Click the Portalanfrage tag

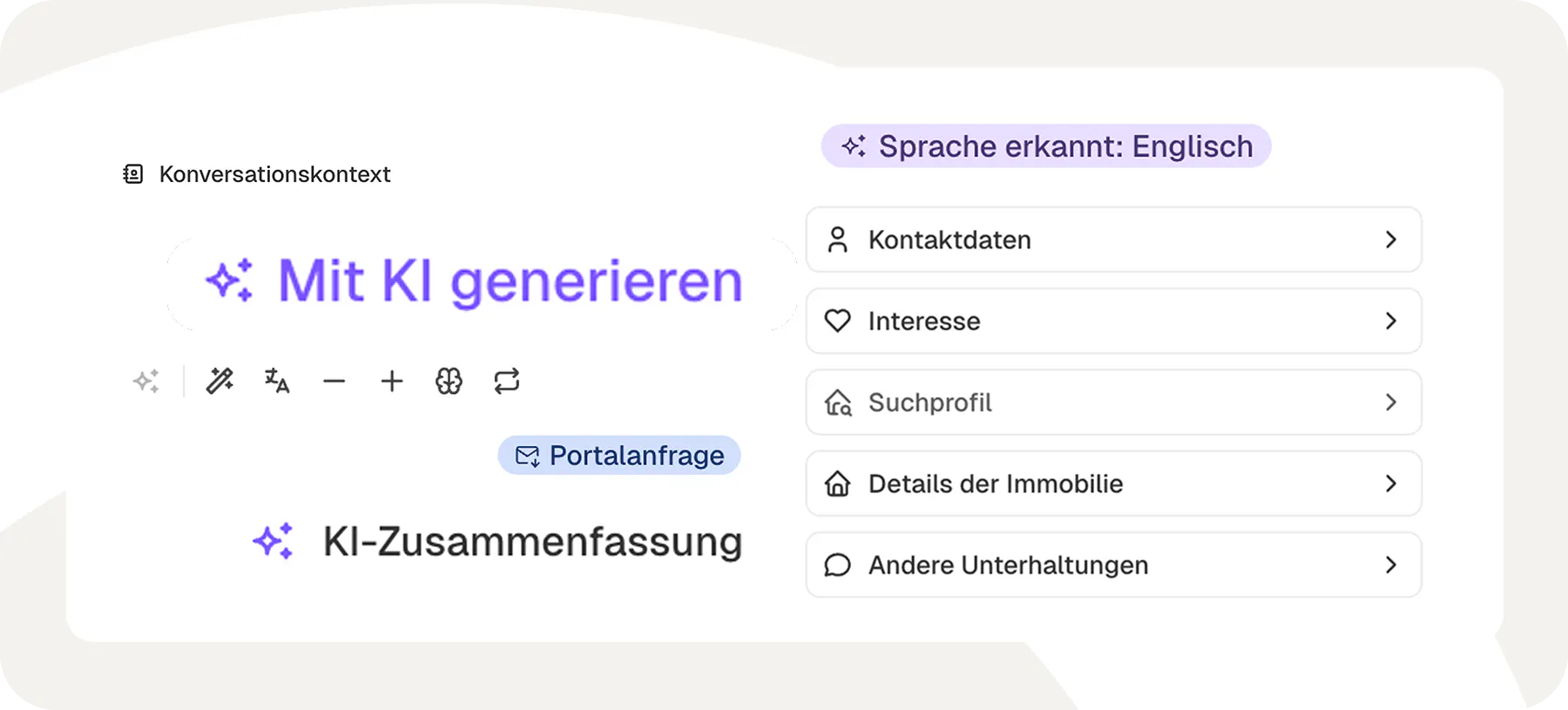coord(619,456)
